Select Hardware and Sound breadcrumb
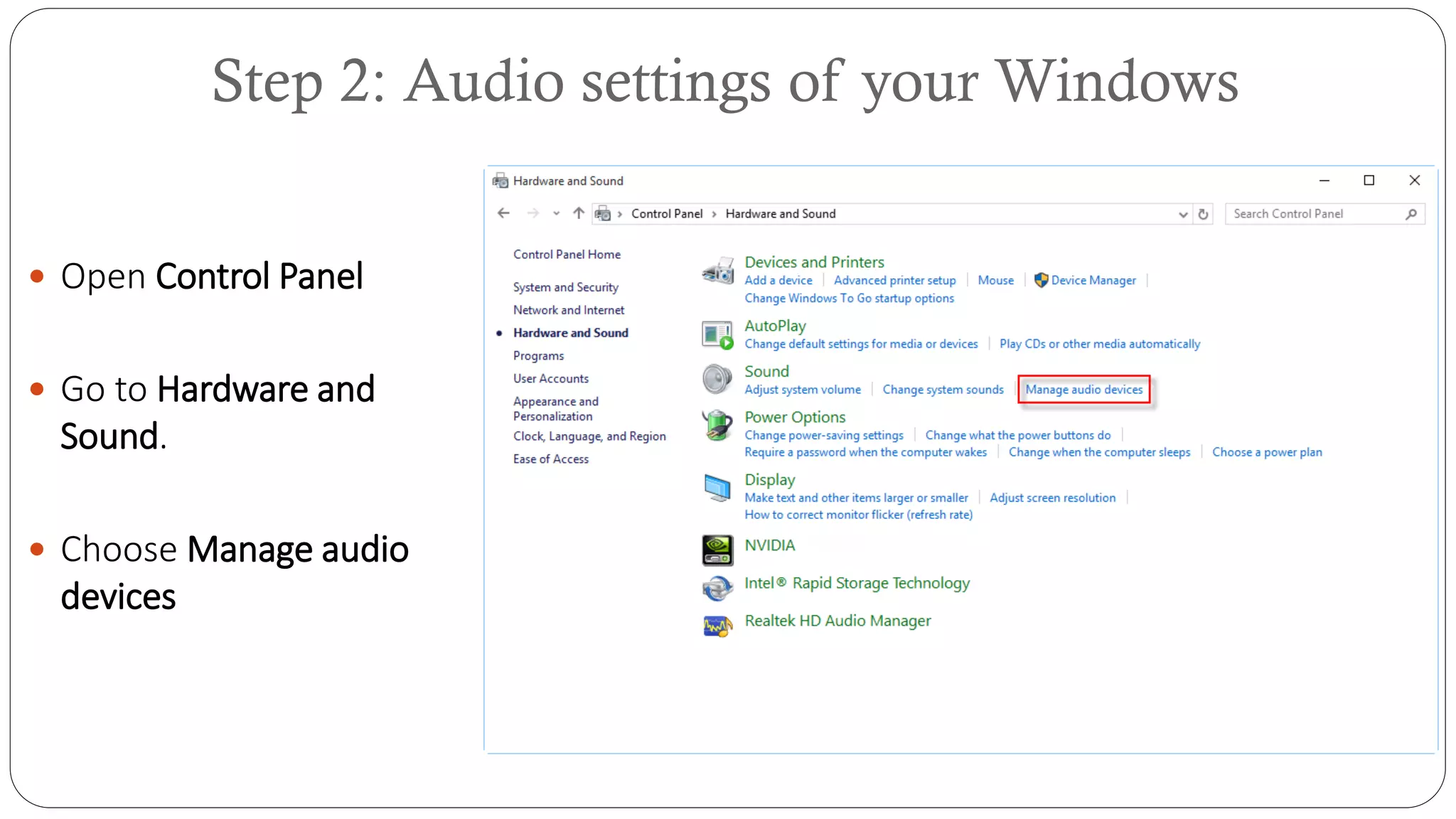Image resolution: width=1456 pixels, height=819 pixels. tap(780, 214)
